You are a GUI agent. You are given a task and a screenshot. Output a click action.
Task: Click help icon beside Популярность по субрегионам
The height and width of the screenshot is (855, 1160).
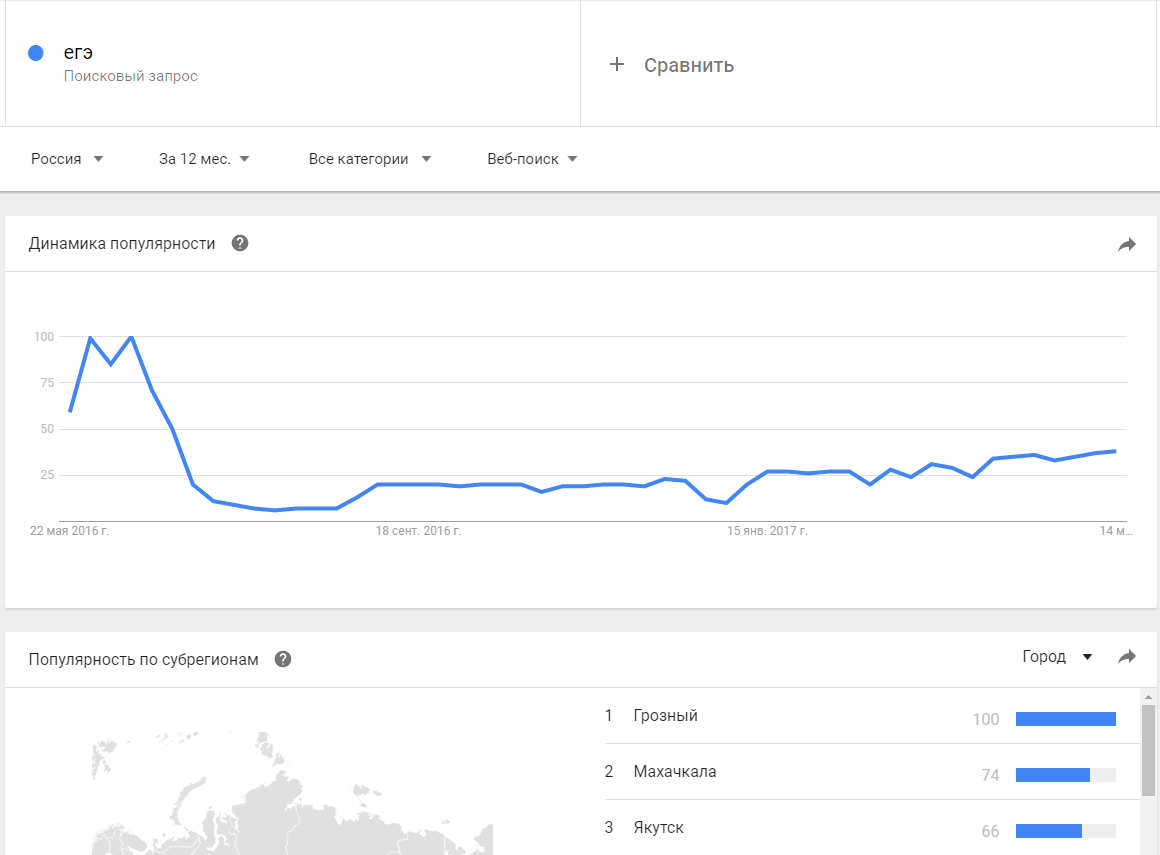[x=283, y=659]
